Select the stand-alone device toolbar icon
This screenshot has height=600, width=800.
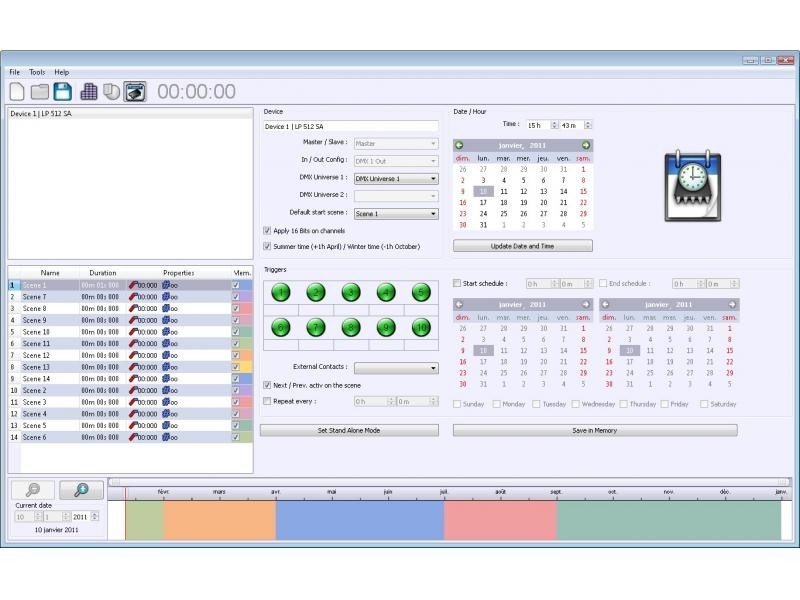pyautogui.click(x=134, y=92)
